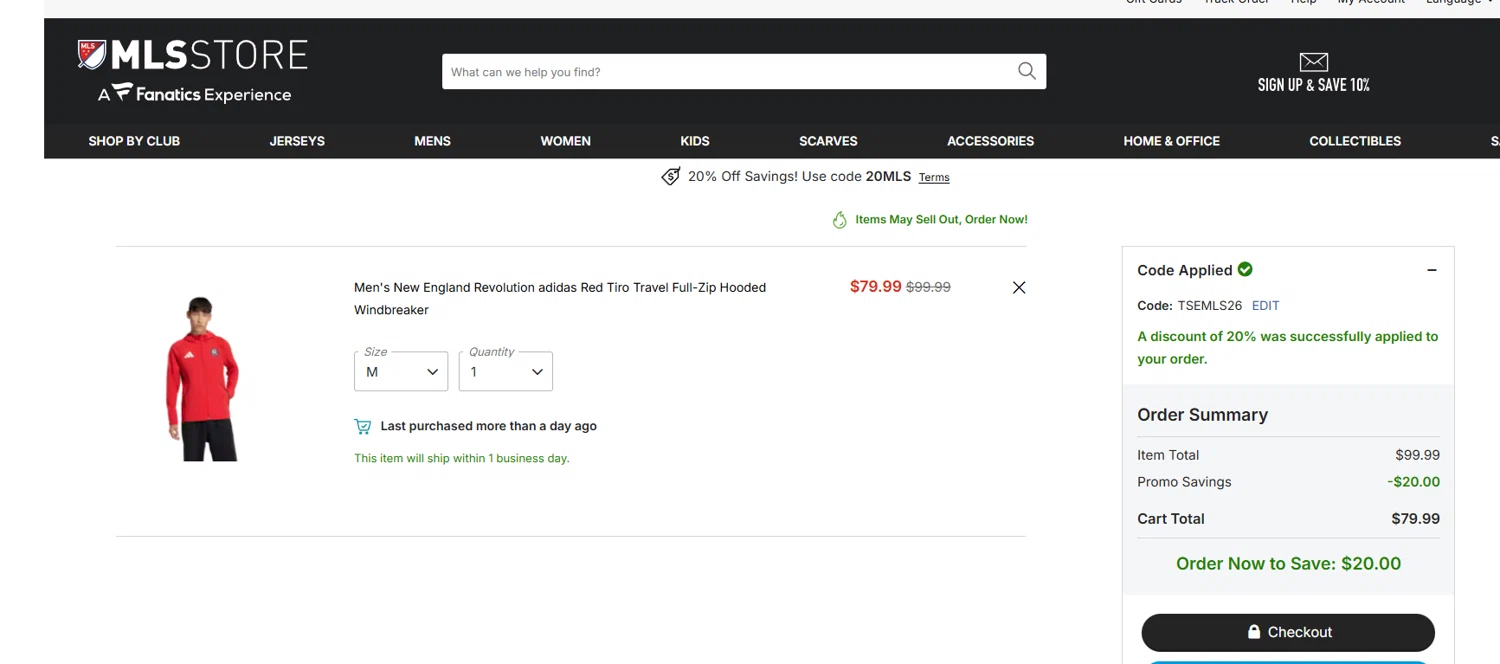The height and width of the screenshot is (664, 1500).
Task: Open the windbreaker product title link
Action: (x=560, y=298)
